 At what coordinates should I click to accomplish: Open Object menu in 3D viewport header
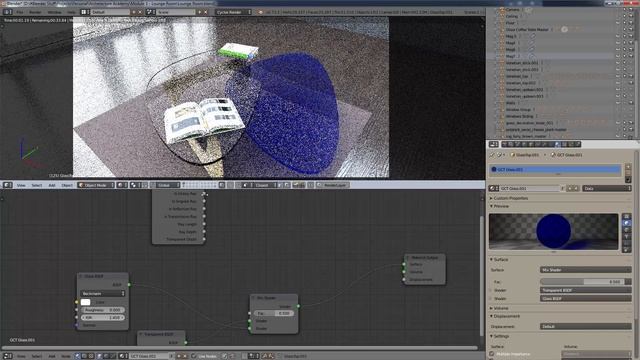pos(67,185)
